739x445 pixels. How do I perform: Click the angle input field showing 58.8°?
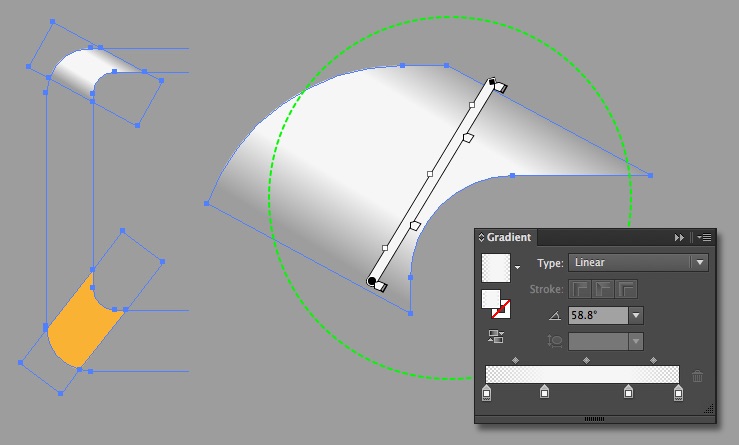coord(597,316)
